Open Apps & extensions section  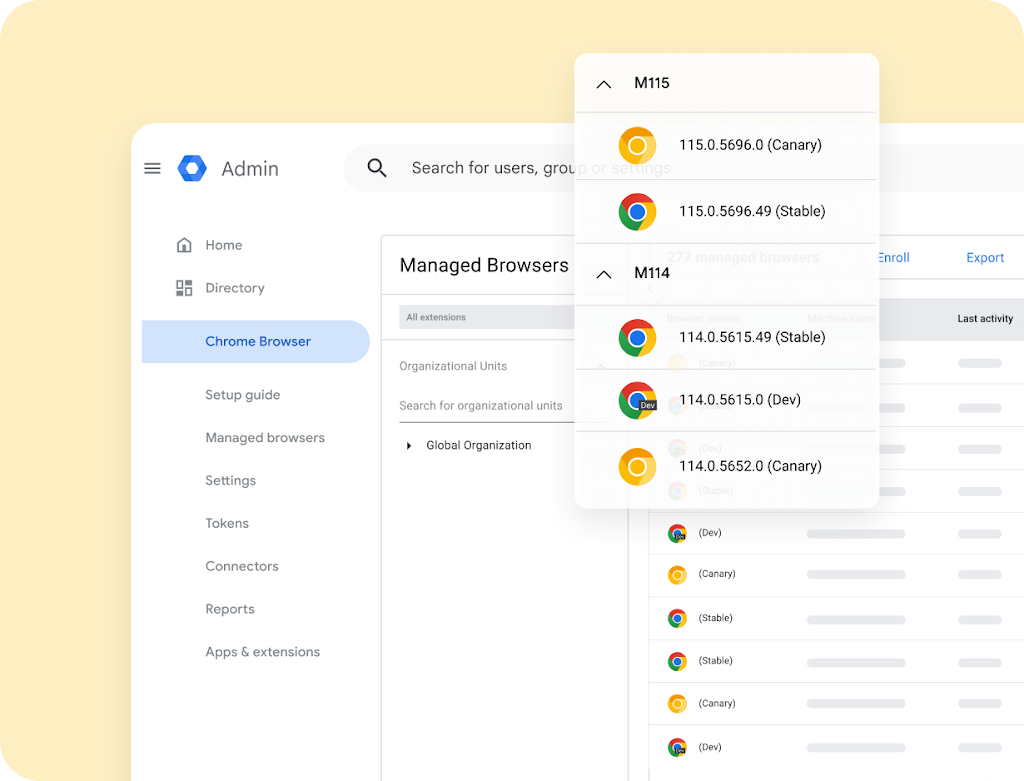click(x=262, y=652)
